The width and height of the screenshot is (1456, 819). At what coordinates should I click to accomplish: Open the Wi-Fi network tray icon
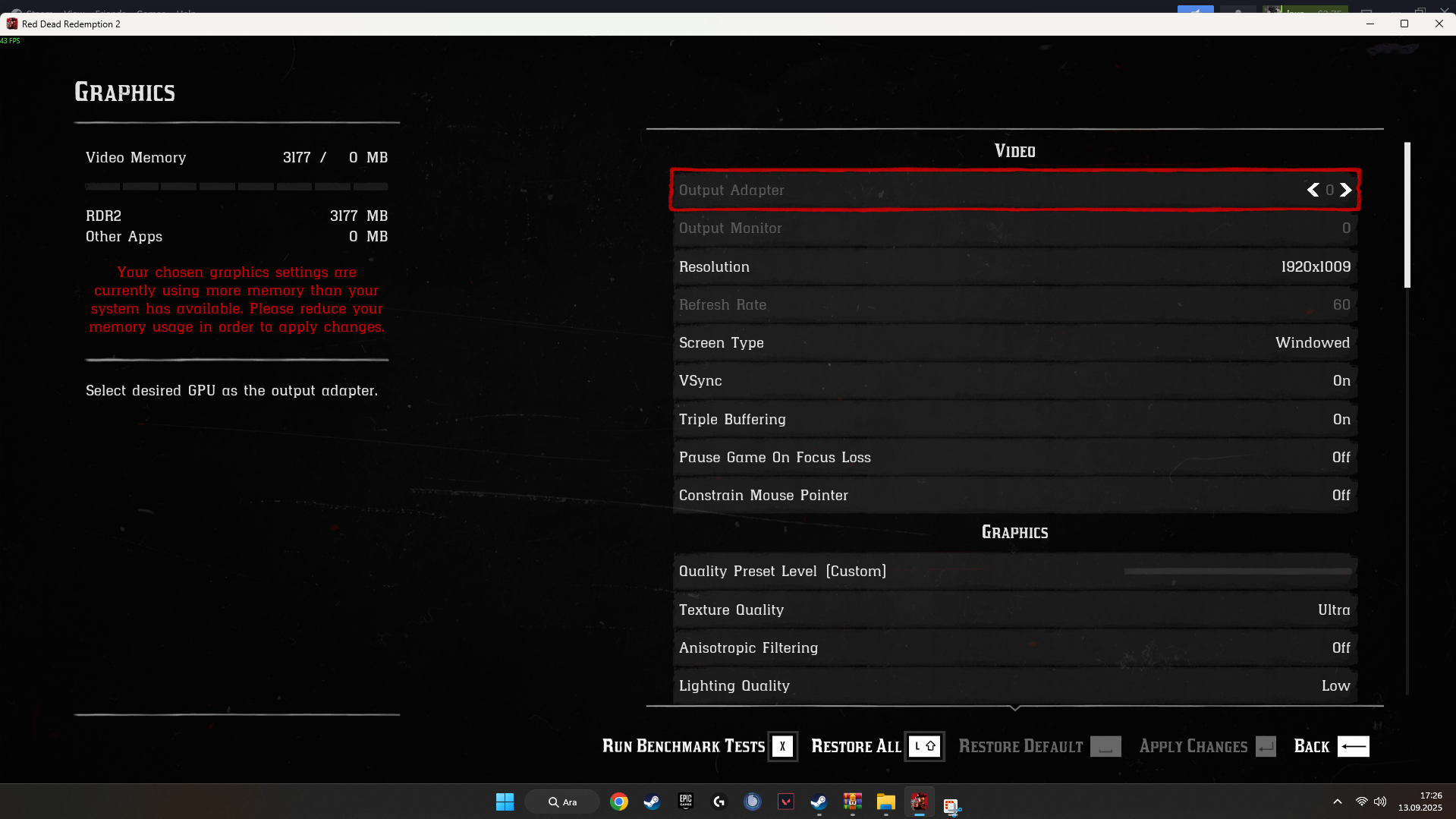coord(1362,802)
